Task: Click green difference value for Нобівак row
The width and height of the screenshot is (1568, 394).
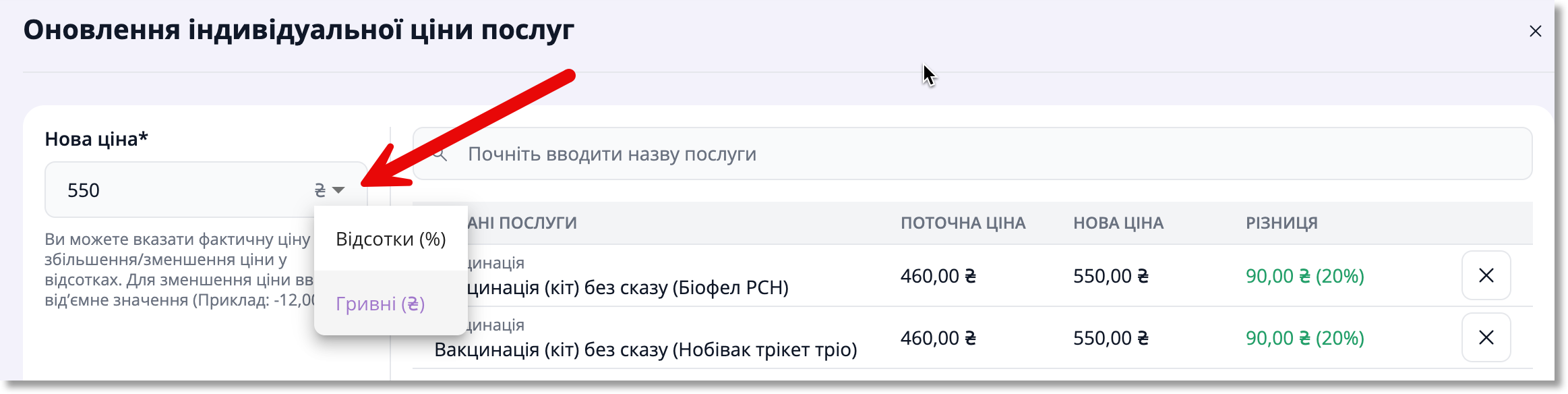Action: [x=1305, y=338]
